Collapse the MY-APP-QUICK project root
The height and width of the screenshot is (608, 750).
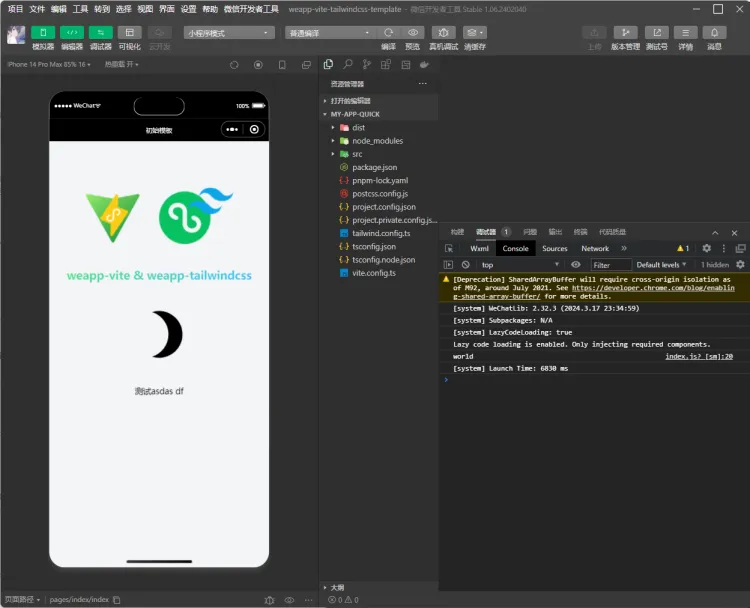[379, 114]
